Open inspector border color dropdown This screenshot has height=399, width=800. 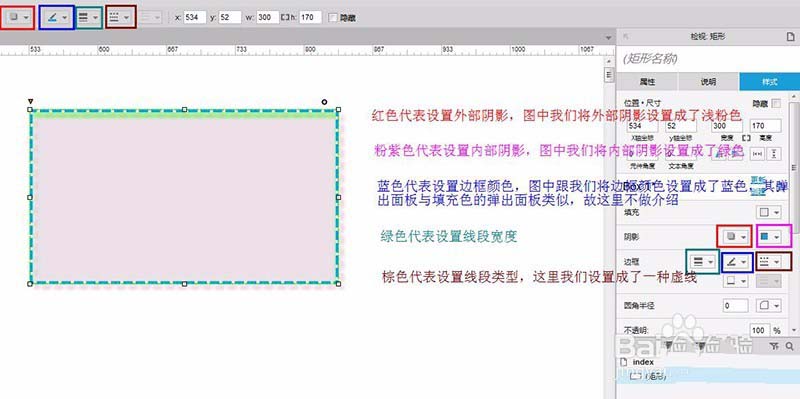736,262
